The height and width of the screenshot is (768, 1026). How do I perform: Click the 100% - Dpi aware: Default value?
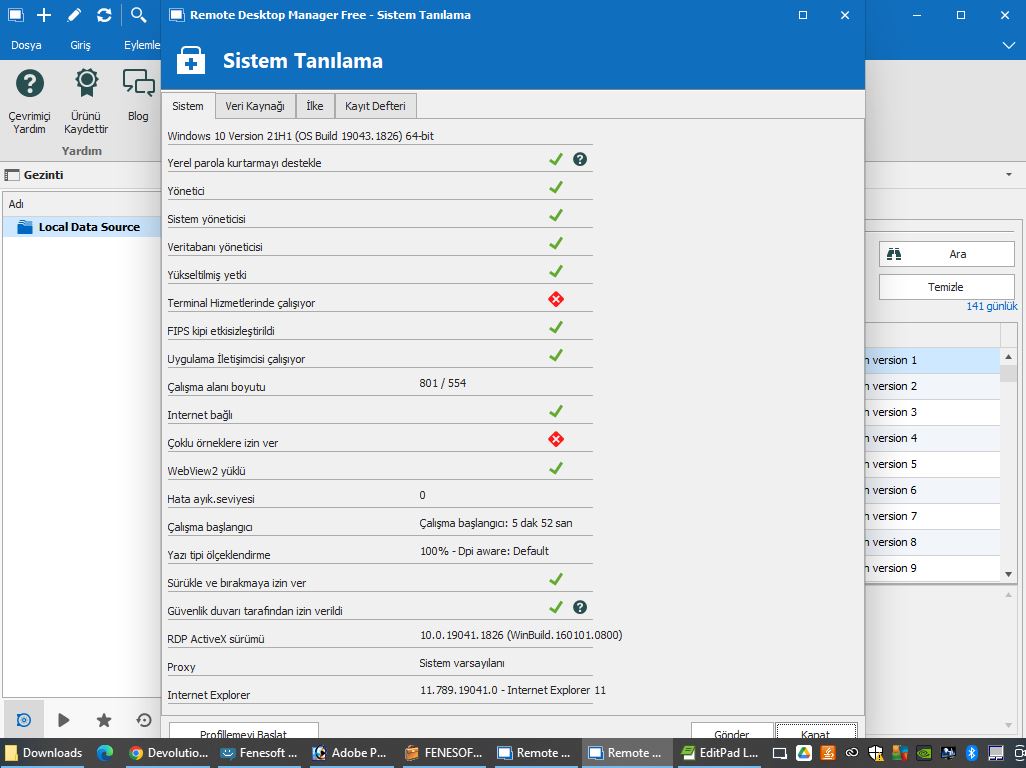(484, 551)
